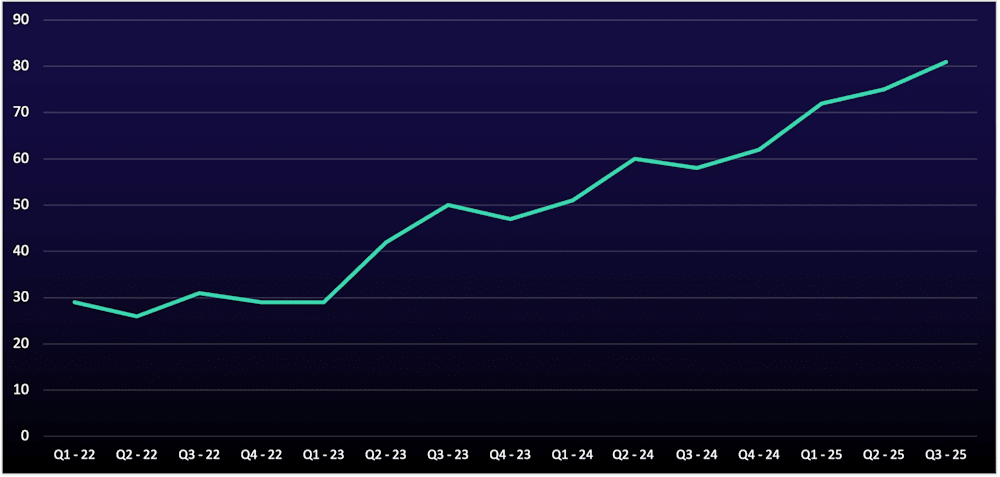The image size is (1000, 477).
Task: Select the 20 y-axis label
Action: [x=22, y=344]
